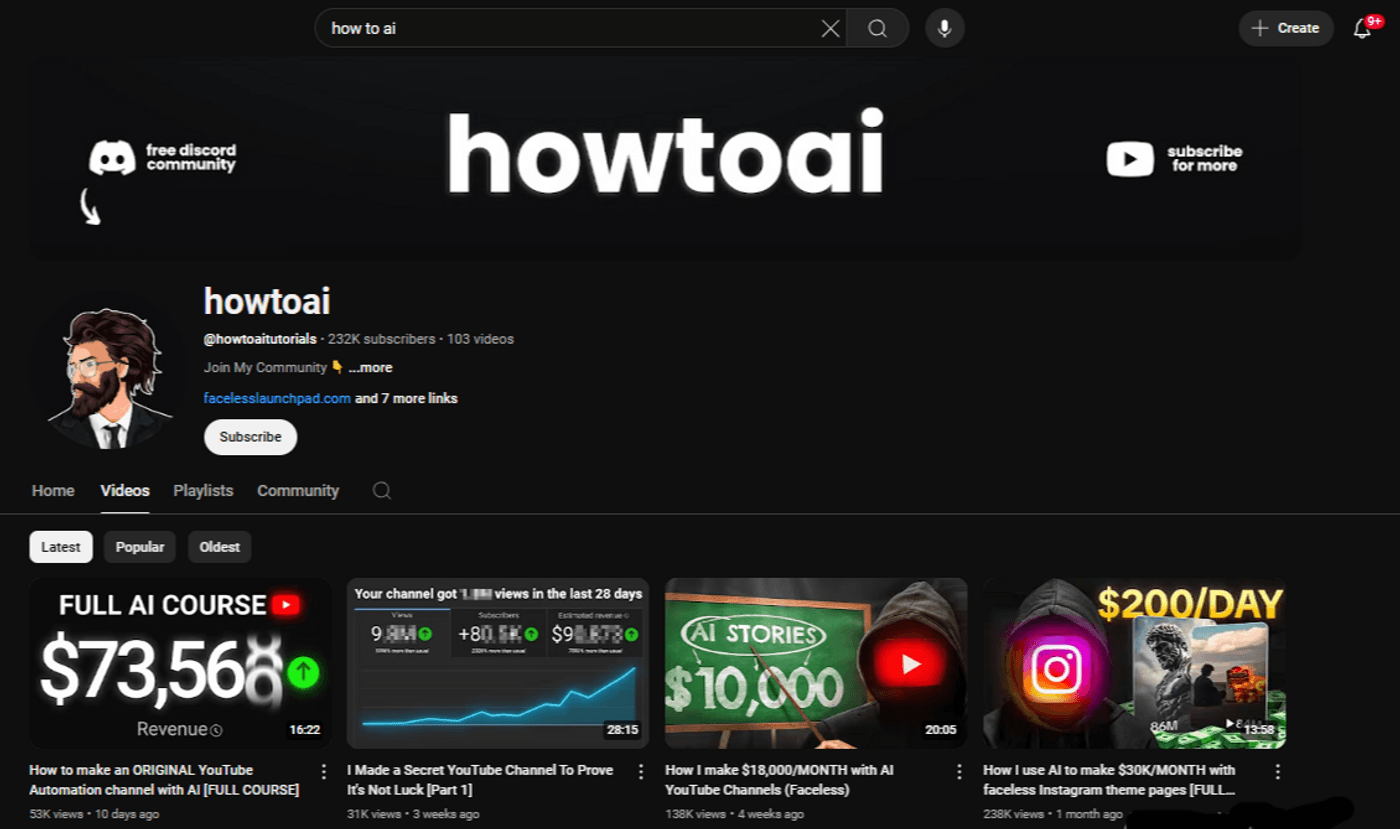Select the Oldest filter chip
The image size is (1400, 829).
(219, 546)
